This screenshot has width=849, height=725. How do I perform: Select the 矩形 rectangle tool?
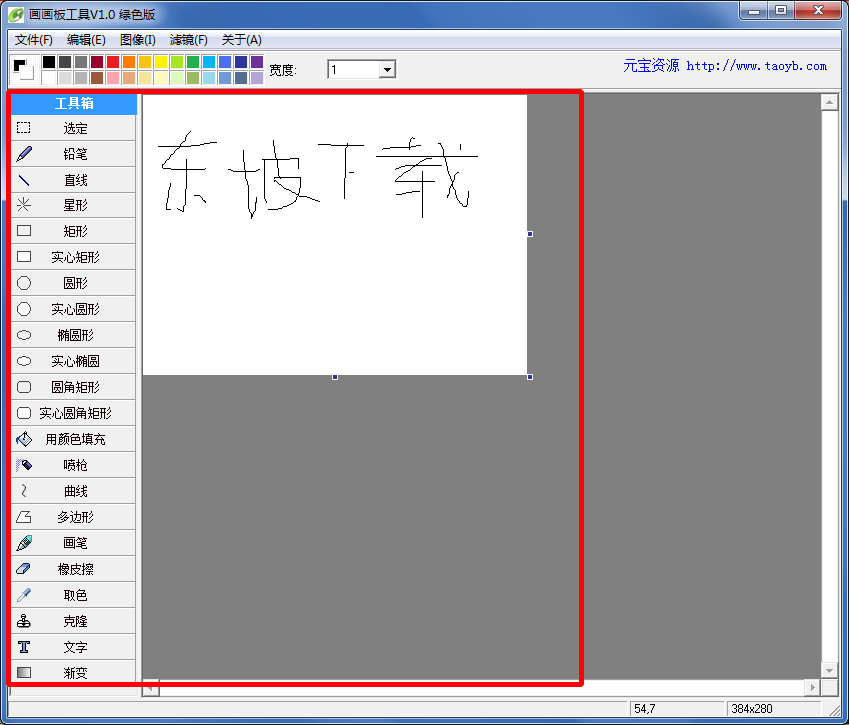coord(73,231)
